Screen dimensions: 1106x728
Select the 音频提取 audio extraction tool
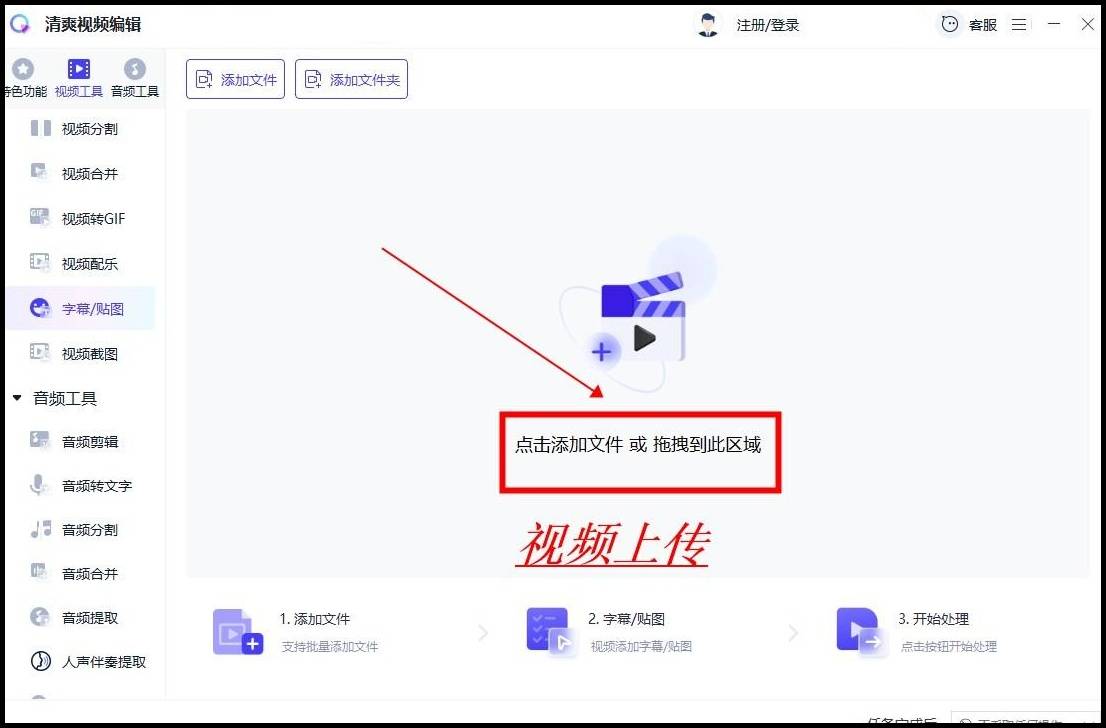click(x=89, y=618)
